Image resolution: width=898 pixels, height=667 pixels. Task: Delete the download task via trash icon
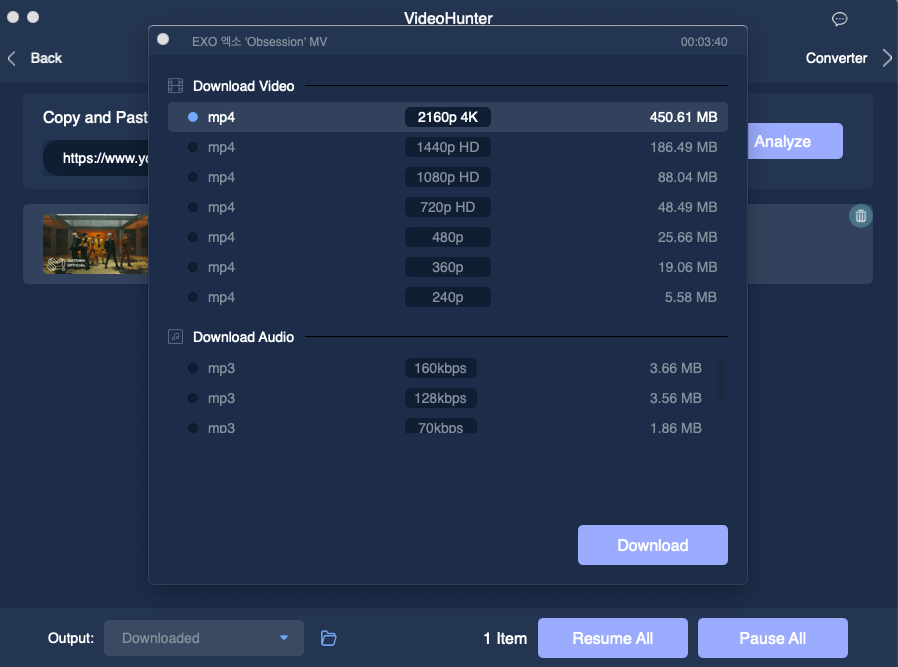point(861,215)
